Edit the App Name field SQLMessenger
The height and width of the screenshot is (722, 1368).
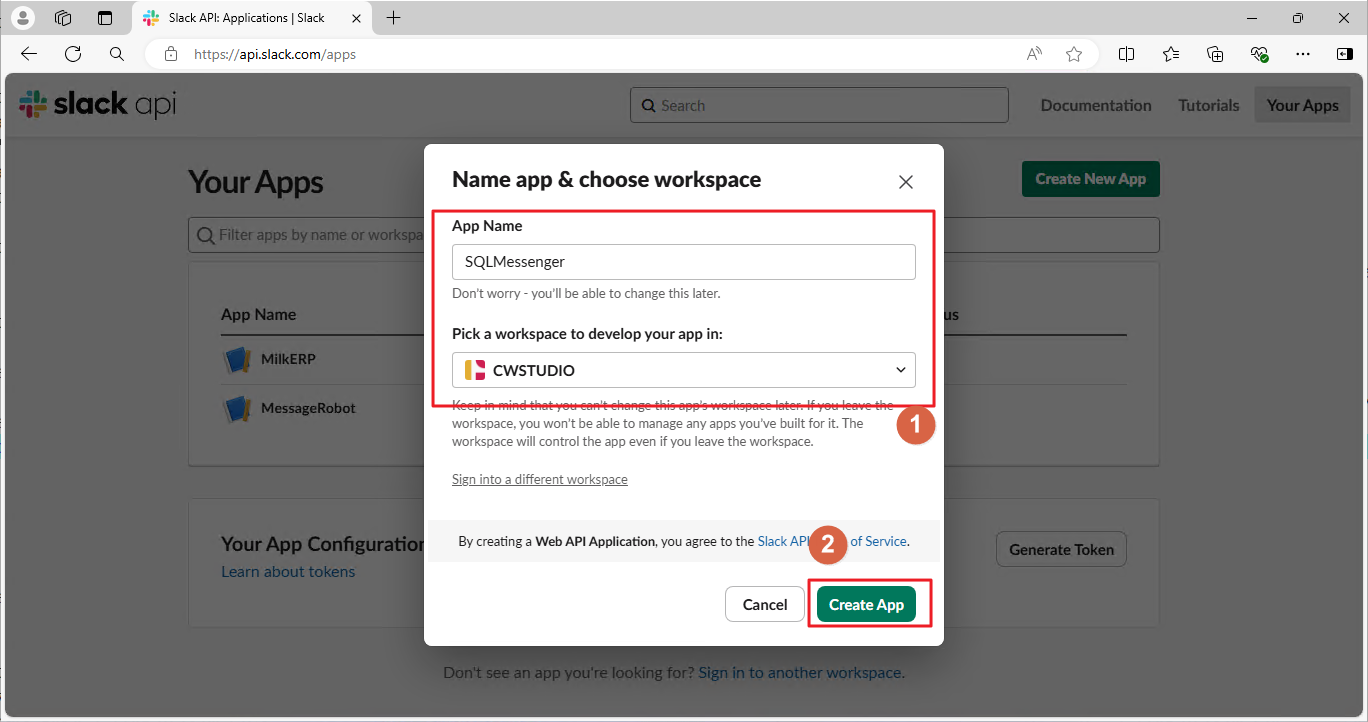(x=684, y=262)
